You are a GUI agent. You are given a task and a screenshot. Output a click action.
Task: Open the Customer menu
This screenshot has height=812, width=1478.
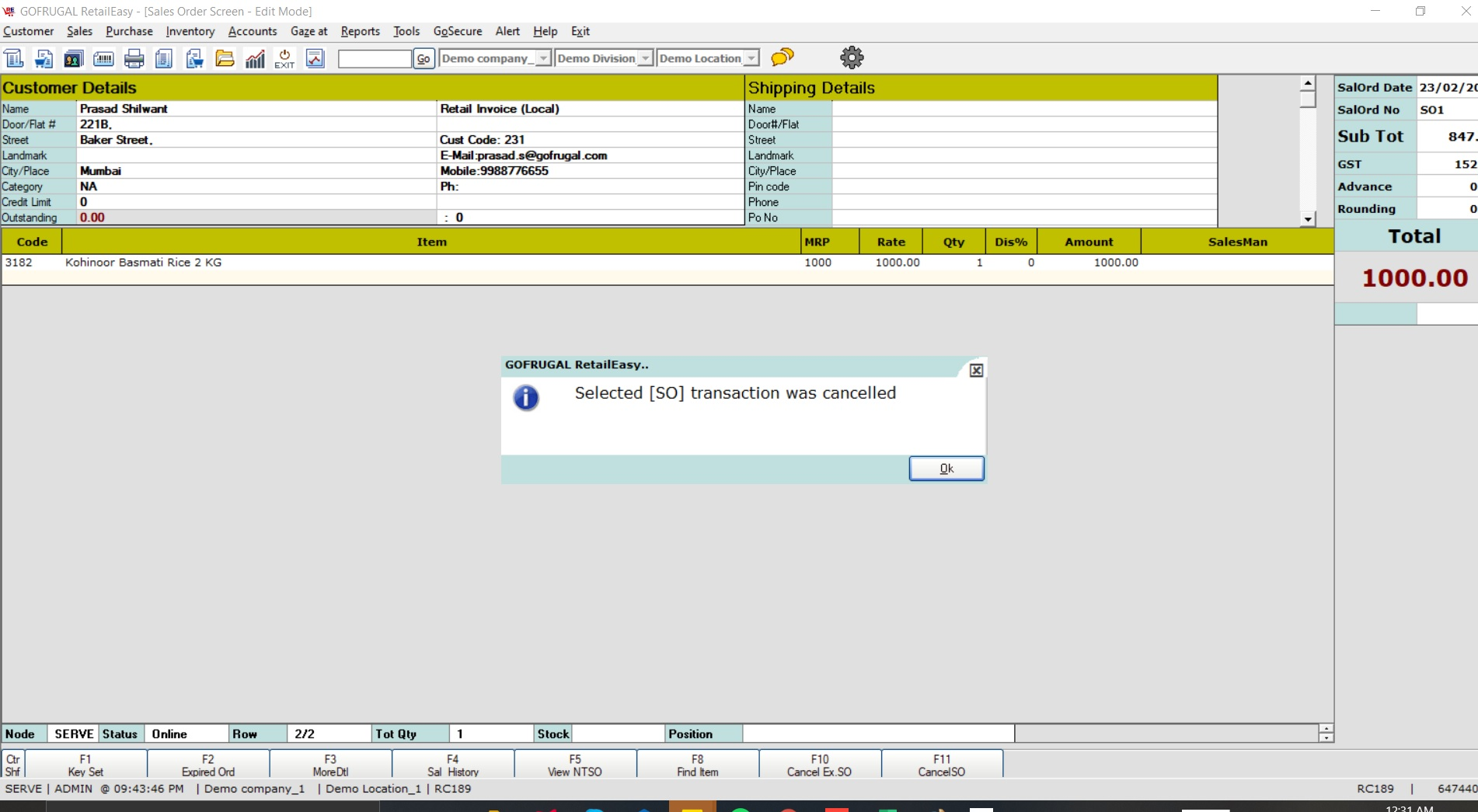[x=28, y=31]
